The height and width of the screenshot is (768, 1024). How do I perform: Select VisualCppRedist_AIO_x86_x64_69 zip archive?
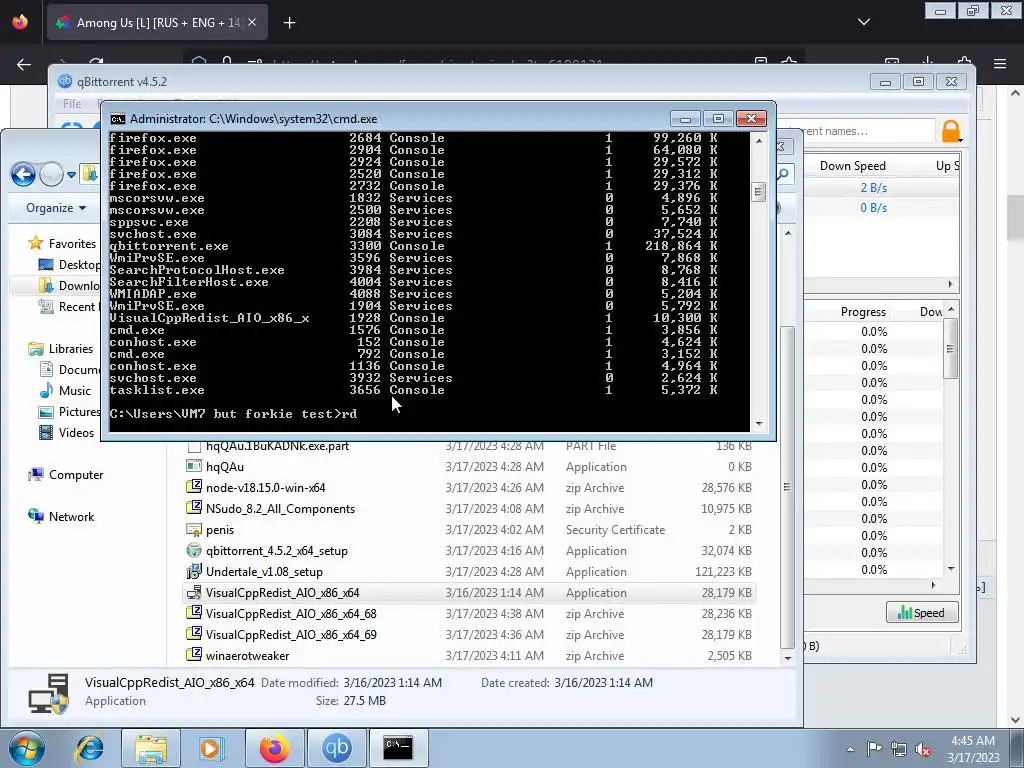(469, 634)
